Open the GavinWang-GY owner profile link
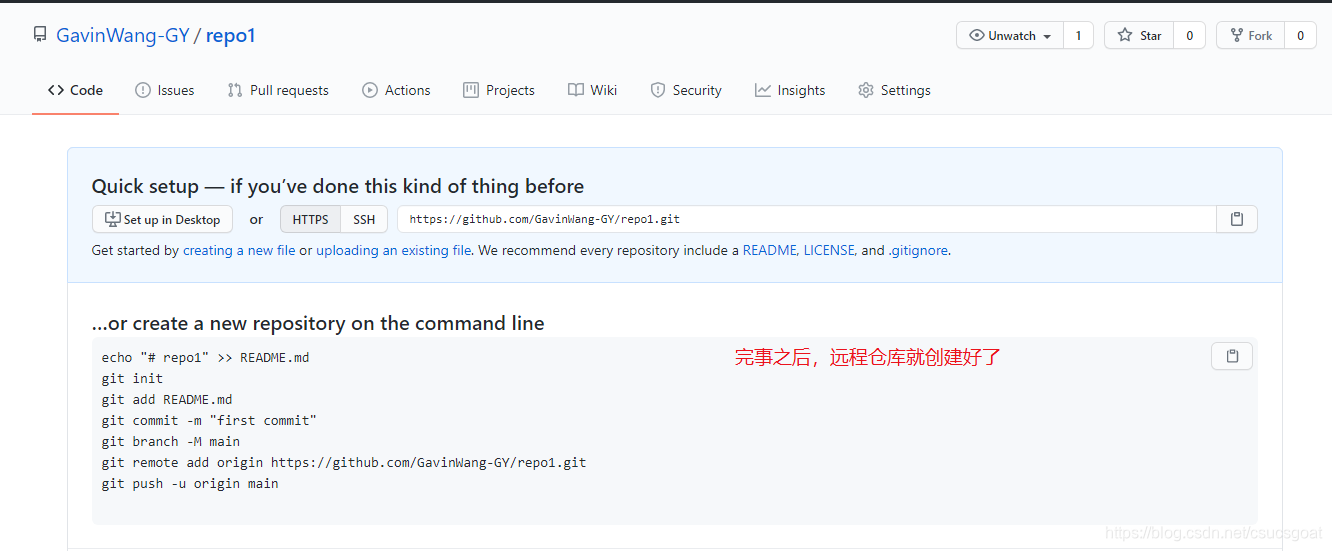 [123, 35]
